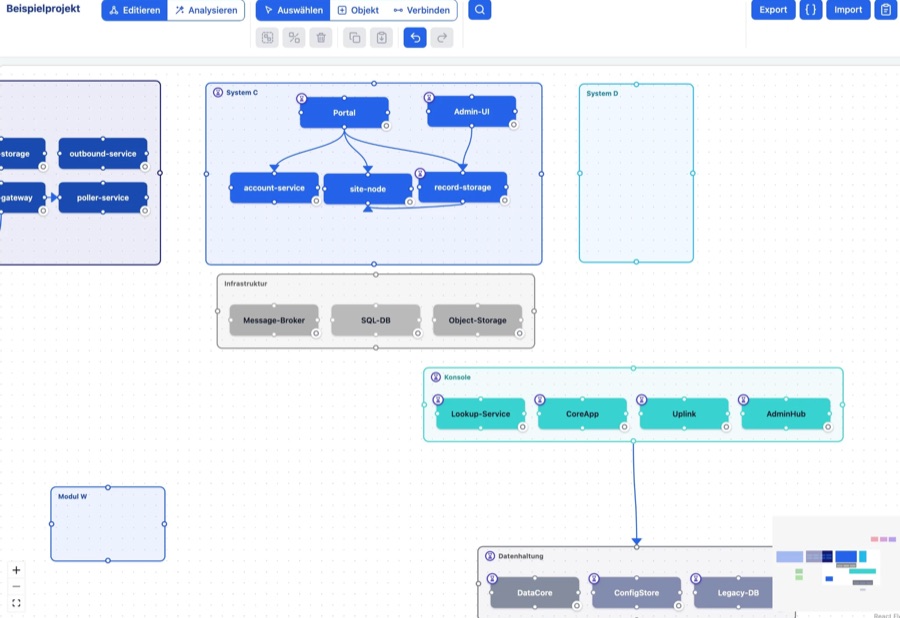Click the Import button

(848, 10)
